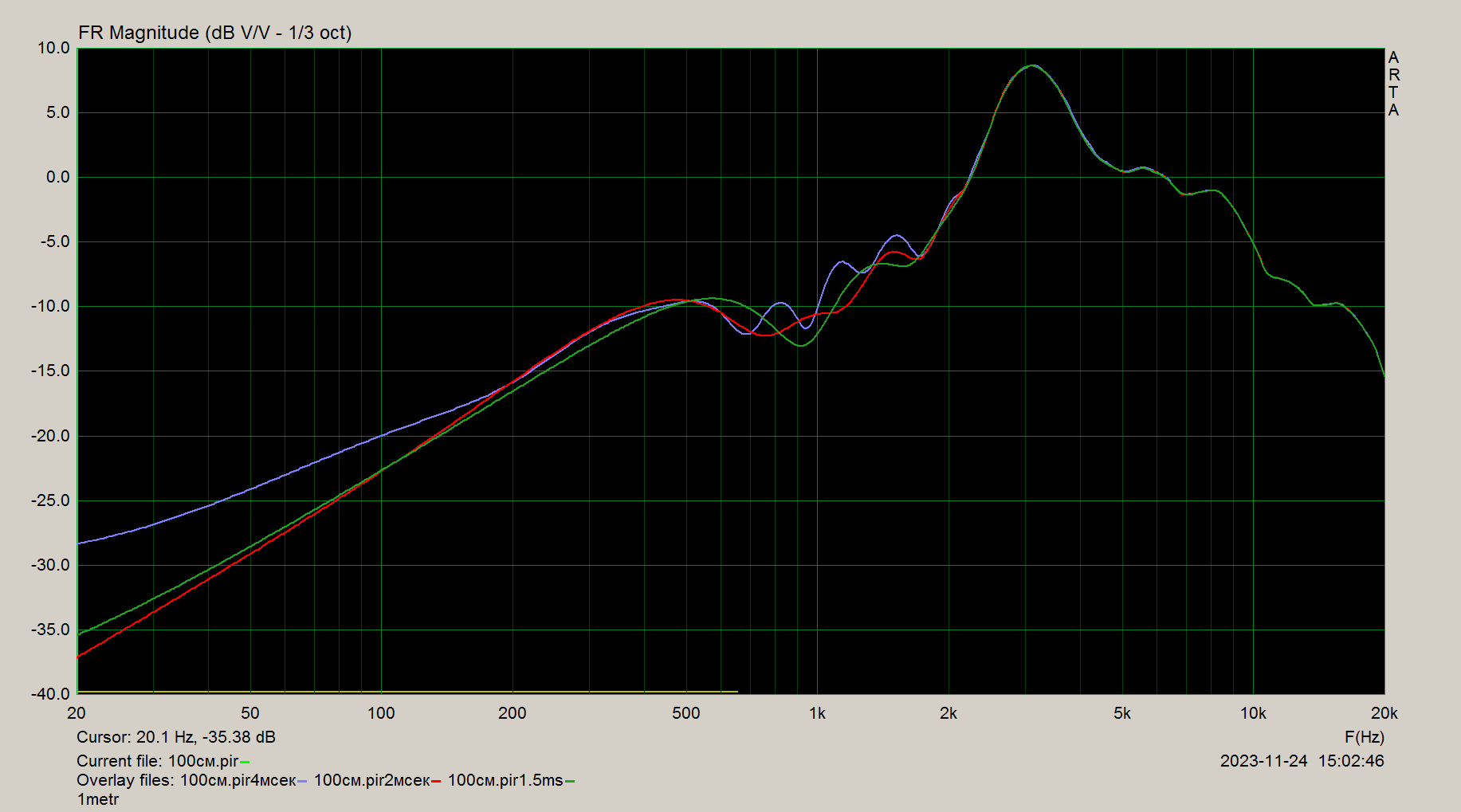Click the 100см.pir1.5ms overlay file name
The width and height of the screenshot is (1461, 812).
(505, 780)
